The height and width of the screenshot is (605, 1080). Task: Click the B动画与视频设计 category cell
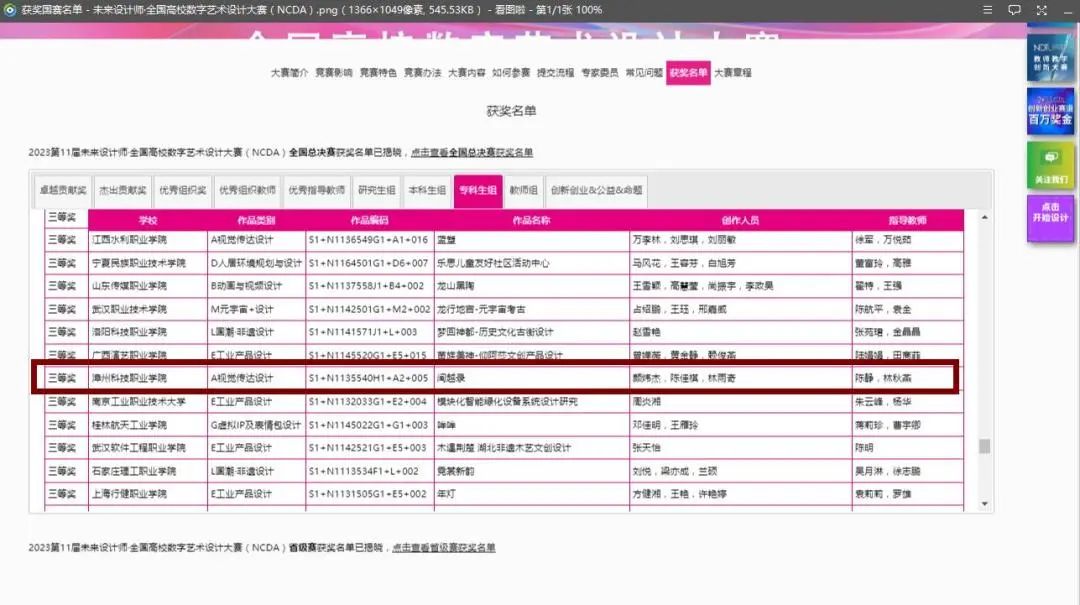point(256,286)
